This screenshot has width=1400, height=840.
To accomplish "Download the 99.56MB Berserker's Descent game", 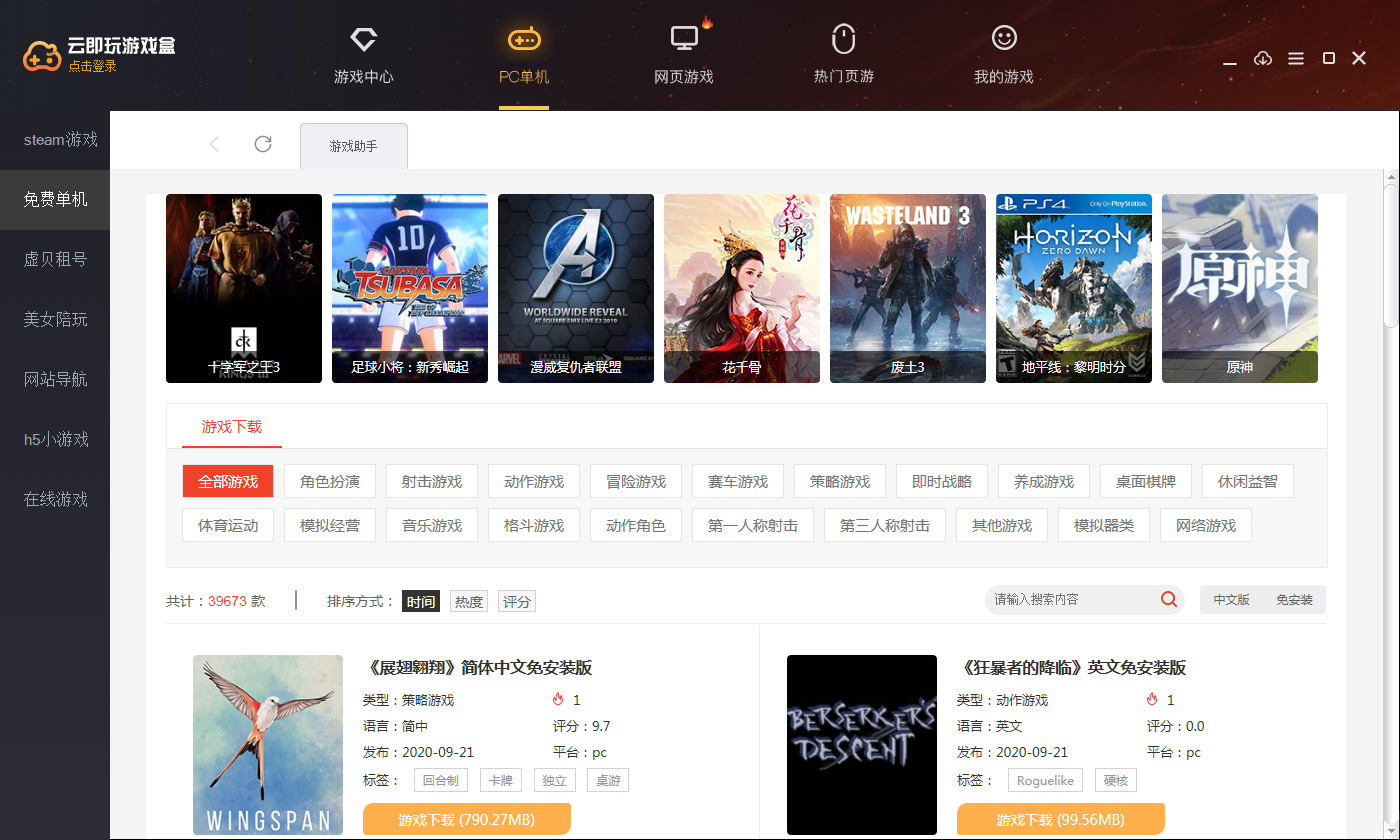I will [1061, 819].
